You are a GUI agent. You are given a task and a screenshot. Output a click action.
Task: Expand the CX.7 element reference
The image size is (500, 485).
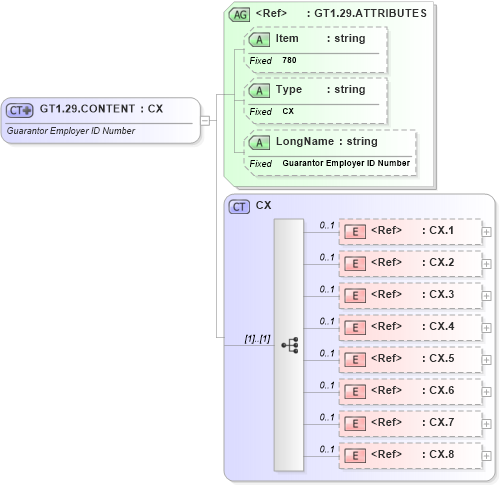point(486,424)
